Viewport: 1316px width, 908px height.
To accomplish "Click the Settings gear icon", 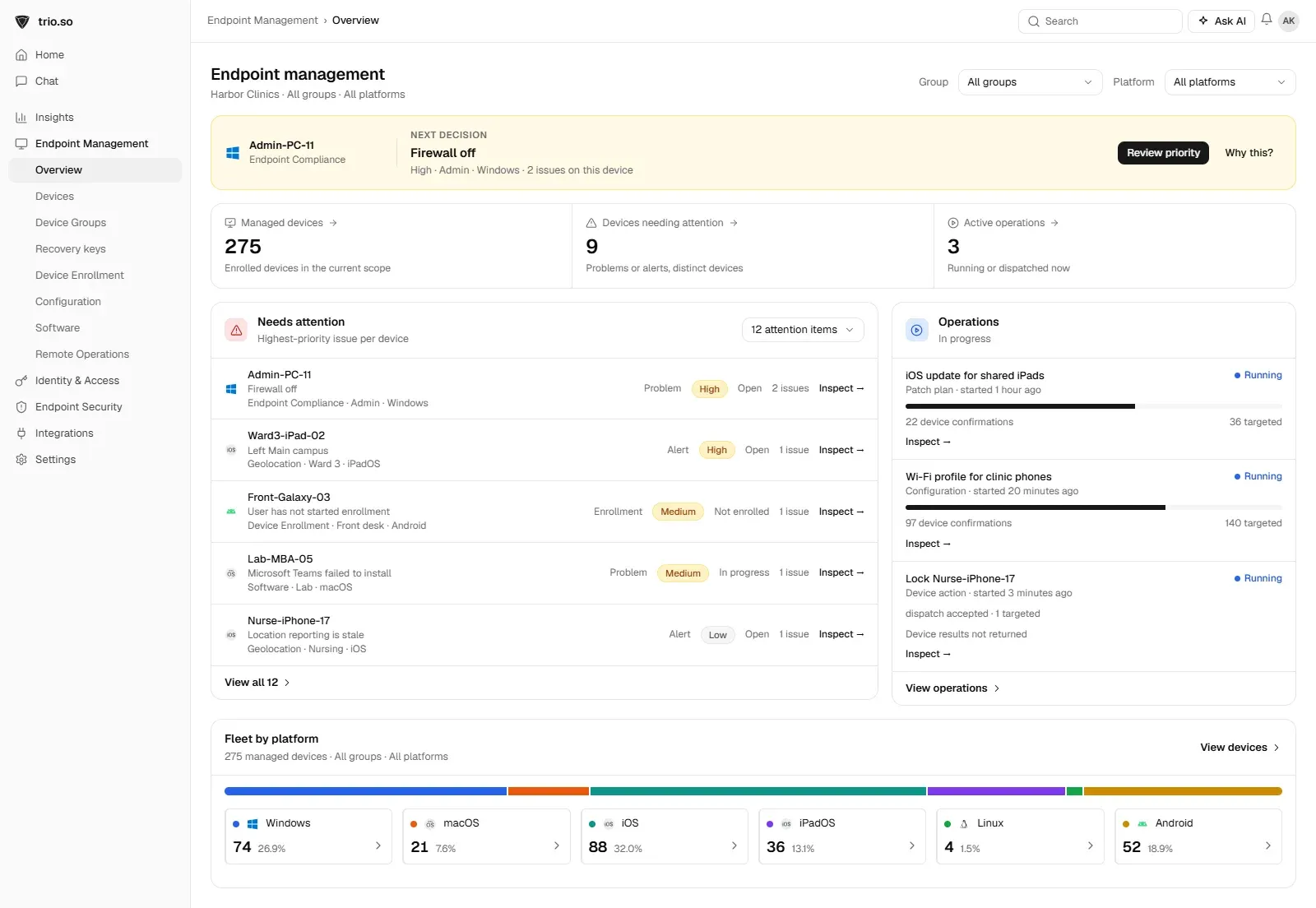I will (x=21, y=460).
